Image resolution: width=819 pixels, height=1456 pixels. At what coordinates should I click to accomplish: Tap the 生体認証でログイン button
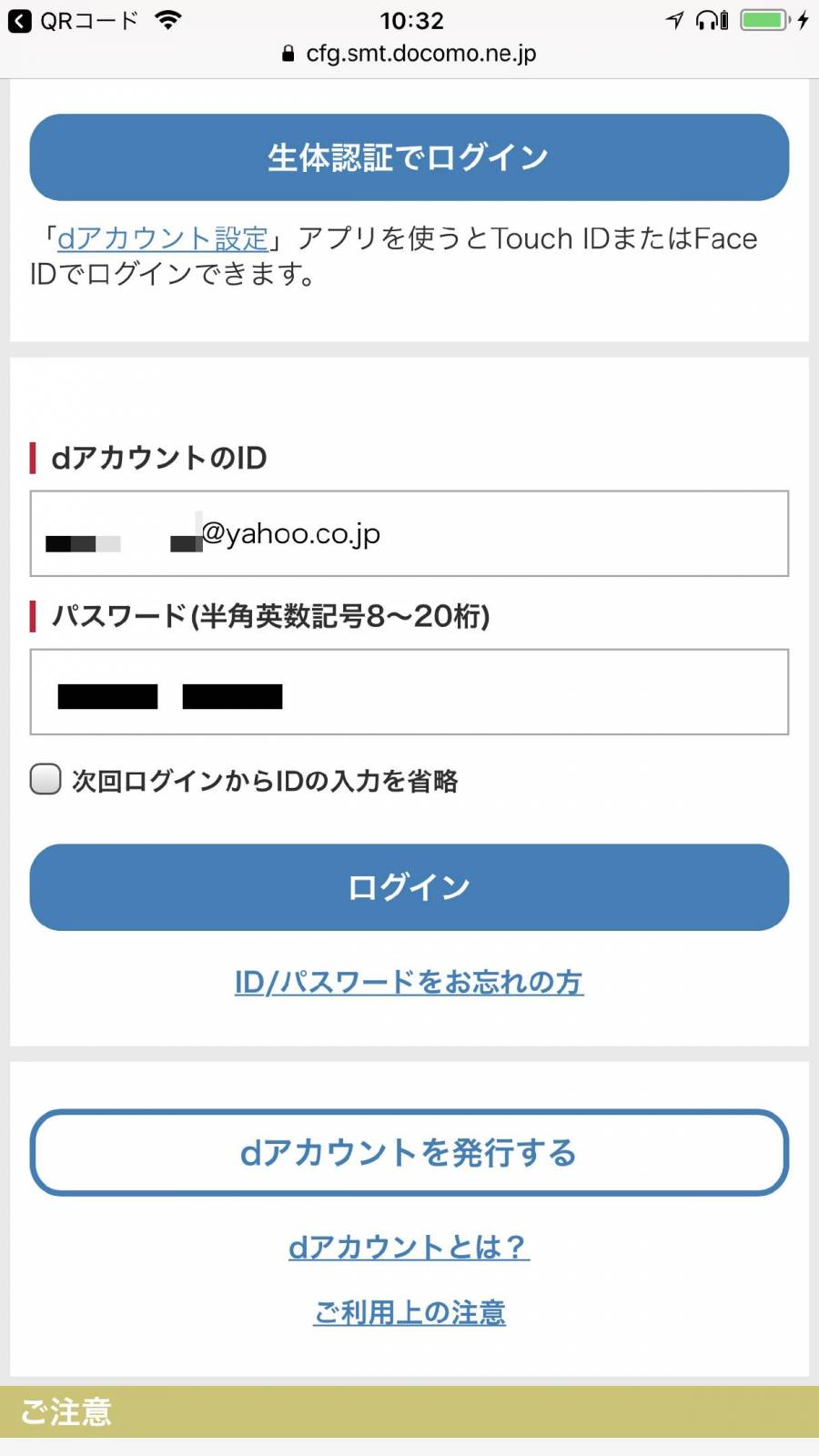[409, 157]
